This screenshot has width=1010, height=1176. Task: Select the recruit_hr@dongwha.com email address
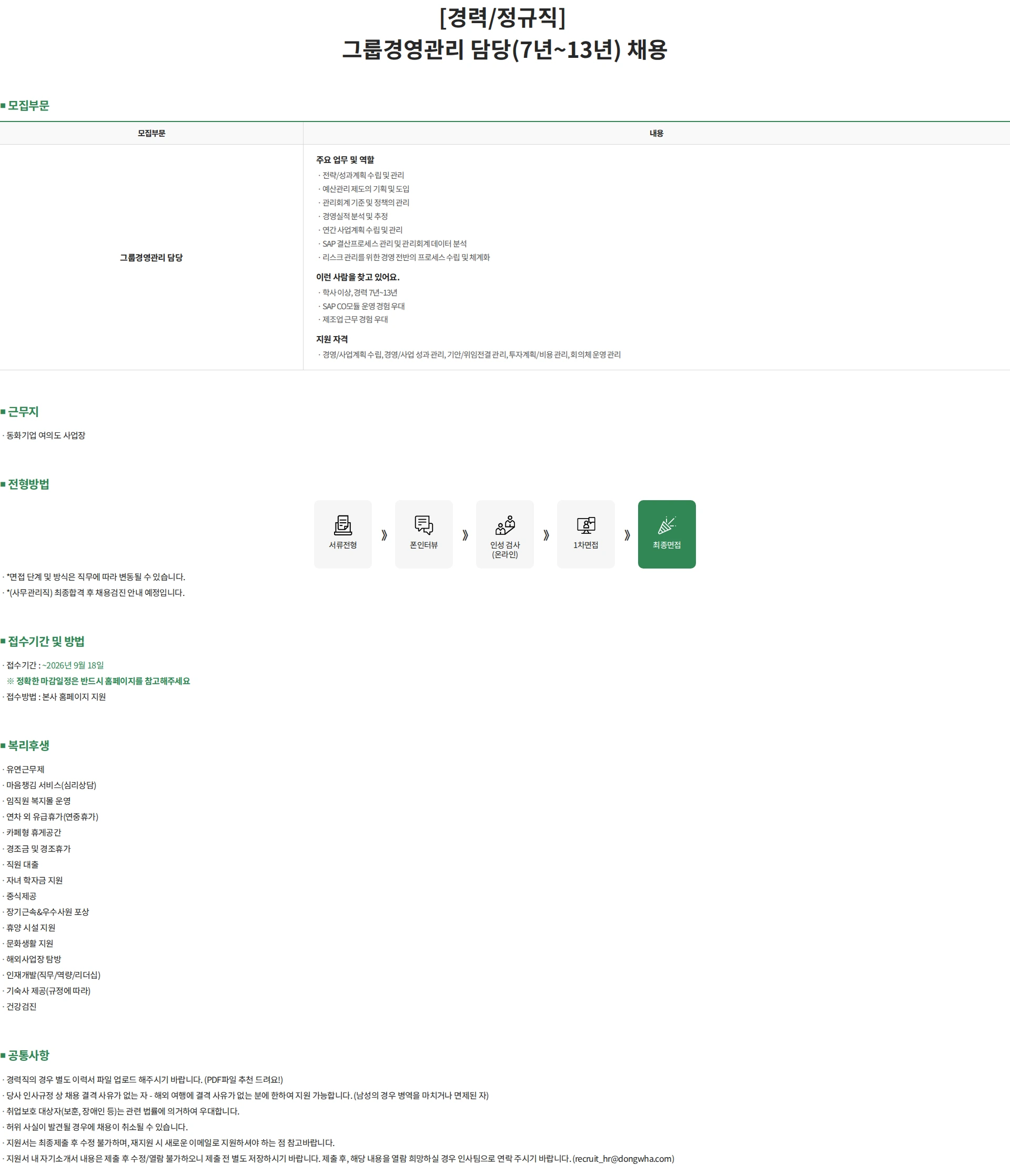623,1159
